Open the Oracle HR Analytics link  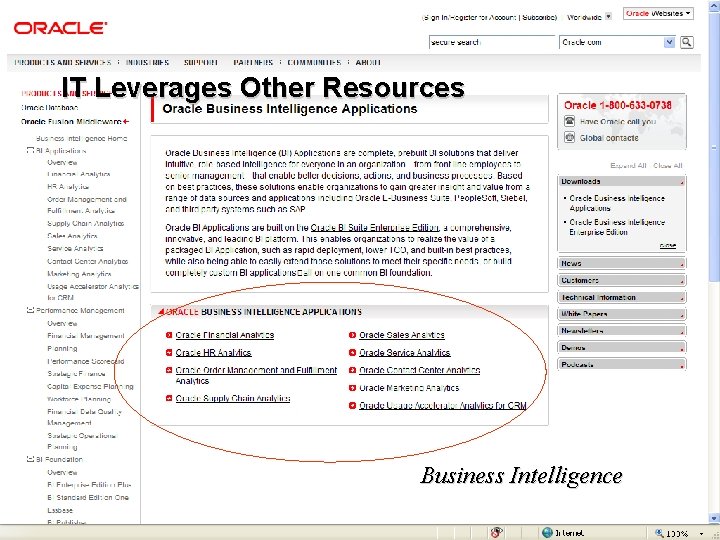pyautogui.click(x=213, y=353)
